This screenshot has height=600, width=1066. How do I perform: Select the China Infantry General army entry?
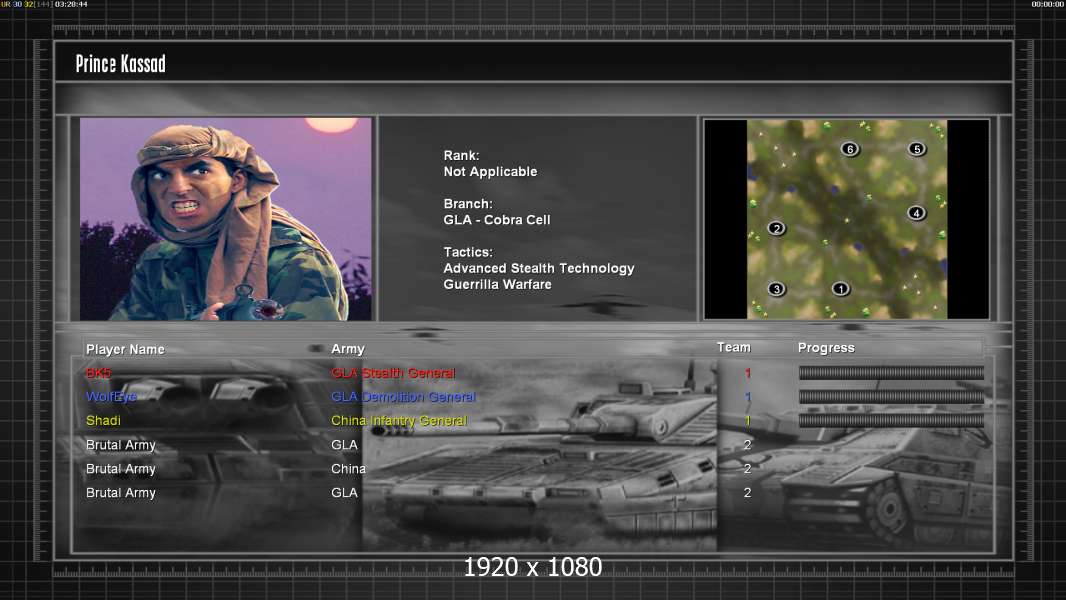click(399, 421)
